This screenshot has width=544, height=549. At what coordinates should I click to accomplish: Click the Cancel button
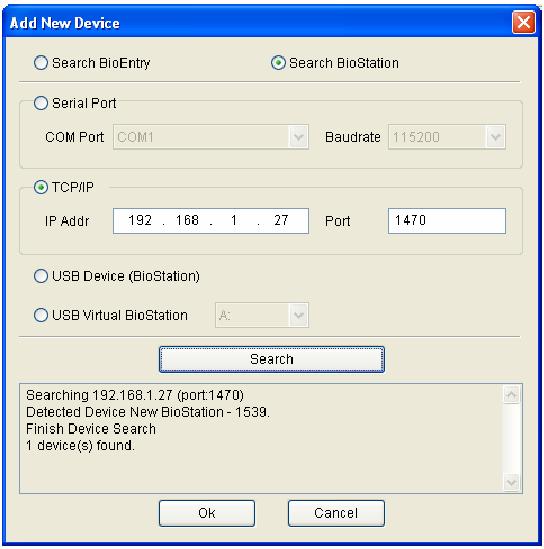(336, 513)
